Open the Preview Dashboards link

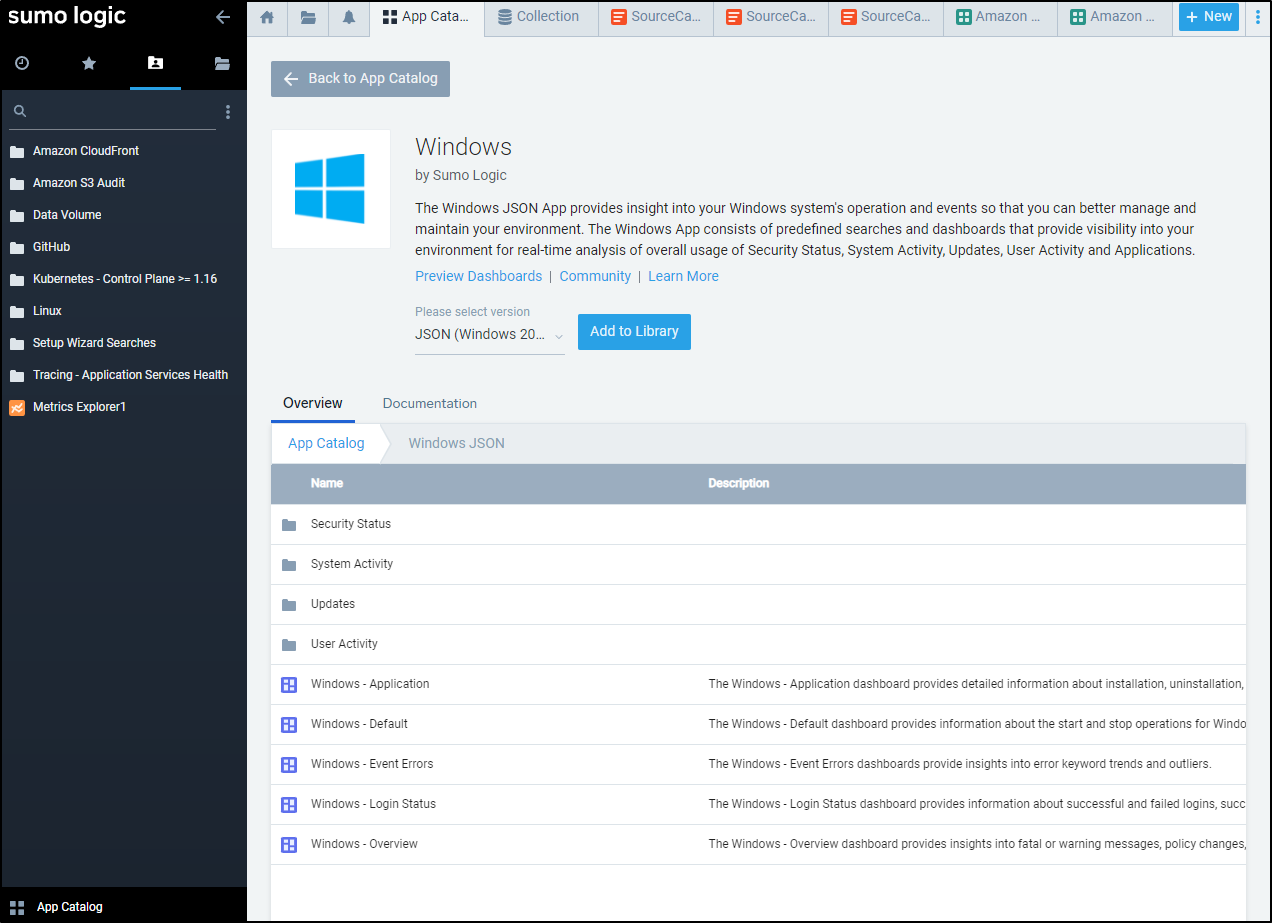tap(479, 276)
